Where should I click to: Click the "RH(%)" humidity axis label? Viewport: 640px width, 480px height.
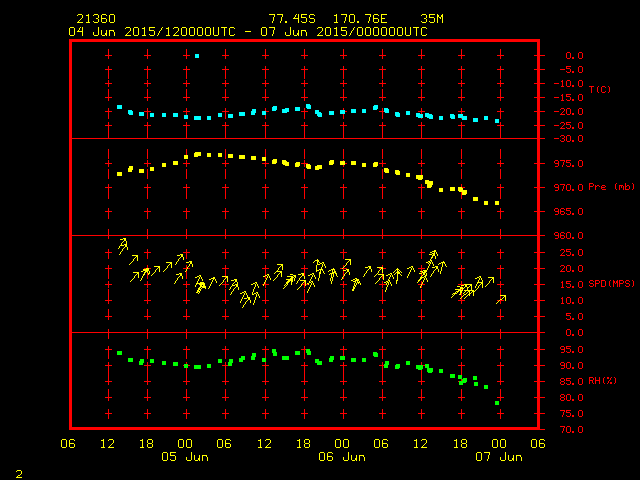(x=602, y=381)
